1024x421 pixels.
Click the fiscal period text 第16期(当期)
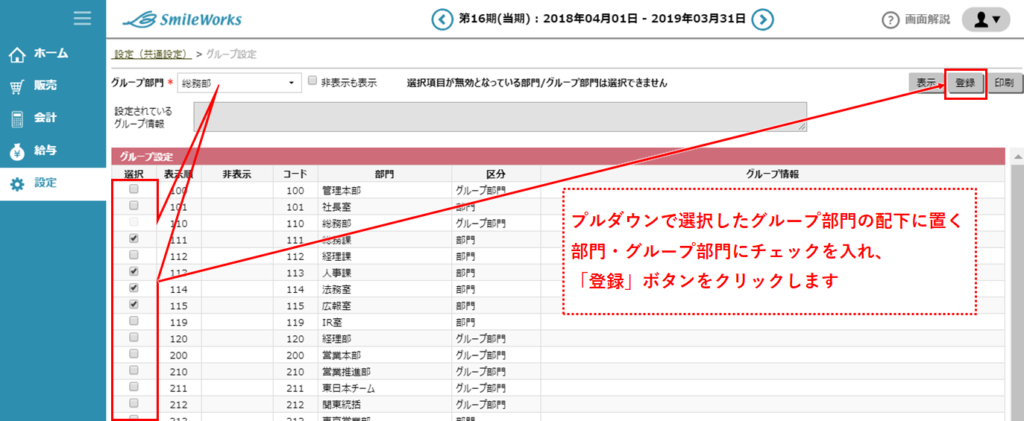pyautogui.click(x=494, y=19)
